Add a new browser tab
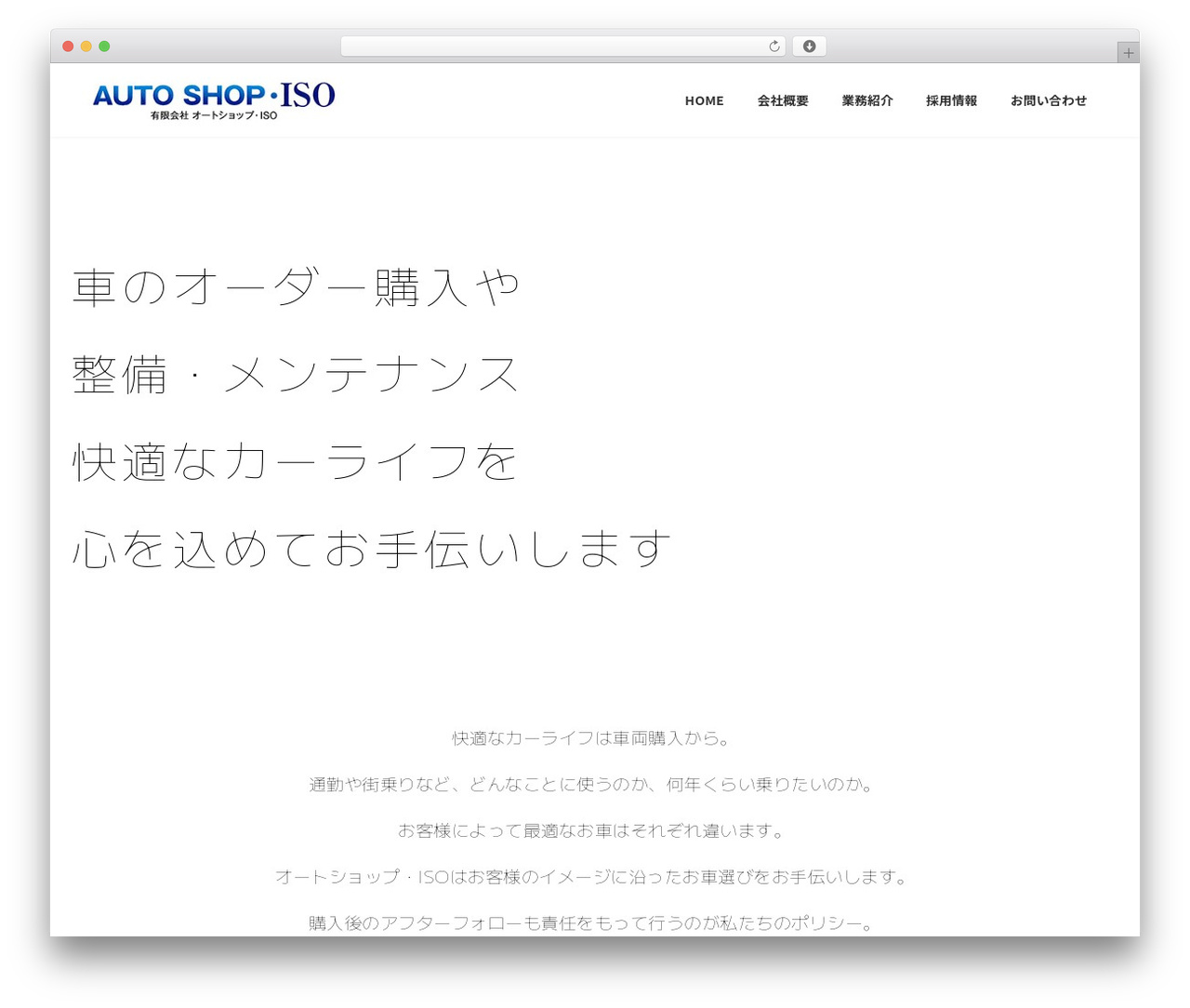This screenshot has width=1190, height=1008. tap(1128, 53)
